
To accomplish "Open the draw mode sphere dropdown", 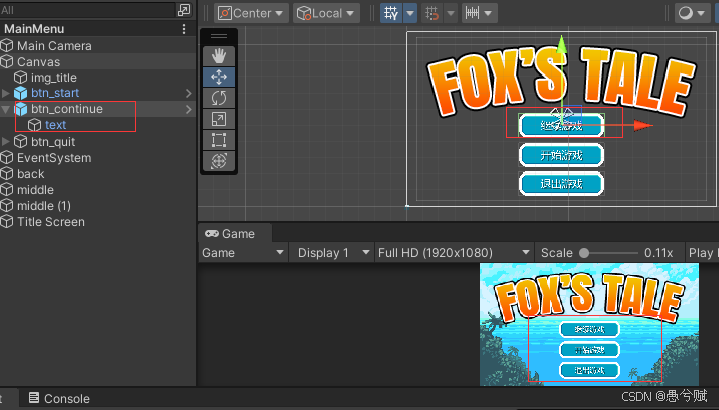I will (692, 13).
